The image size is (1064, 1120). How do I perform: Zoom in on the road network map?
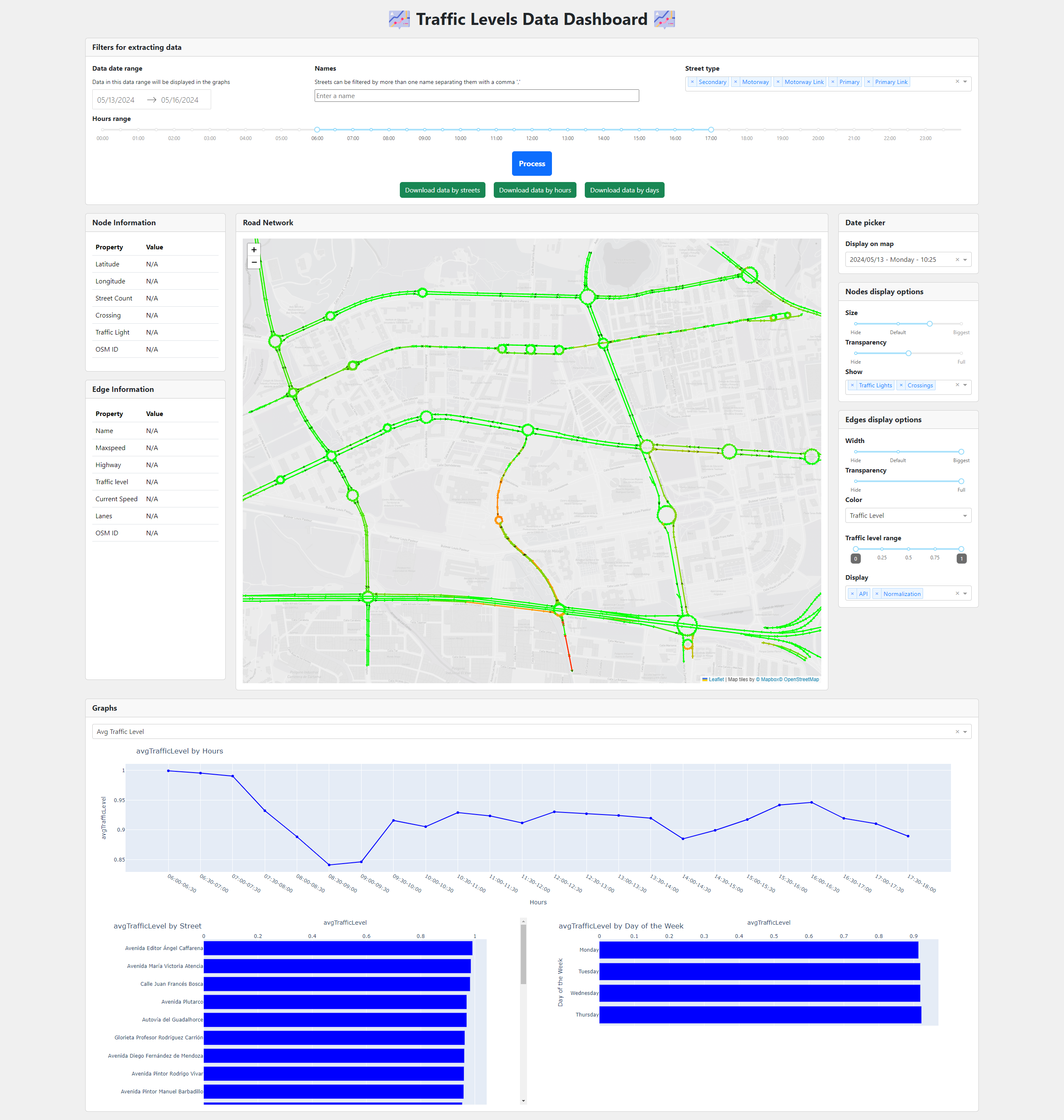254,249
